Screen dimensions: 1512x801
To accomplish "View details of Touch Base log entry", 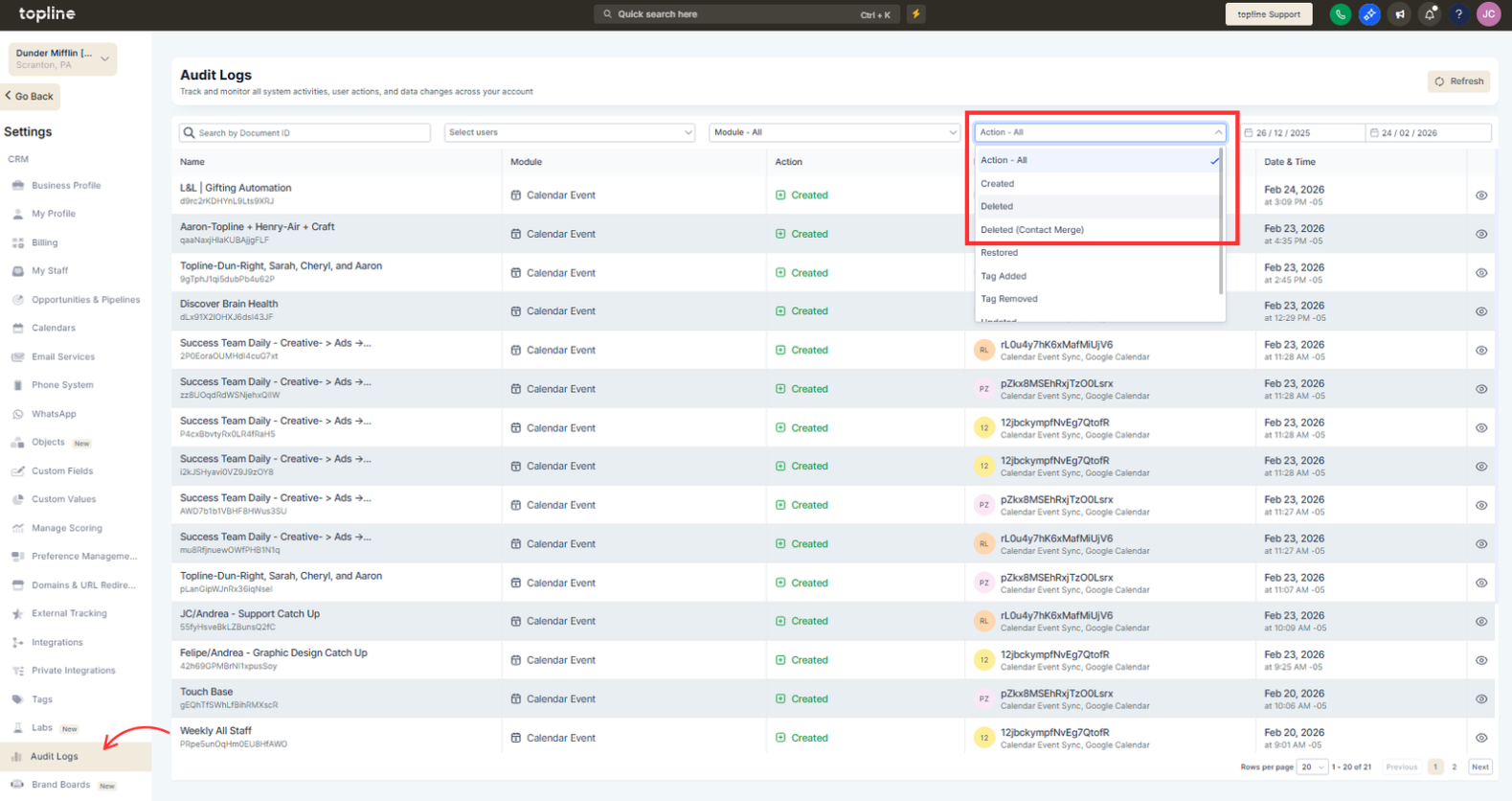I will 1480,699.
